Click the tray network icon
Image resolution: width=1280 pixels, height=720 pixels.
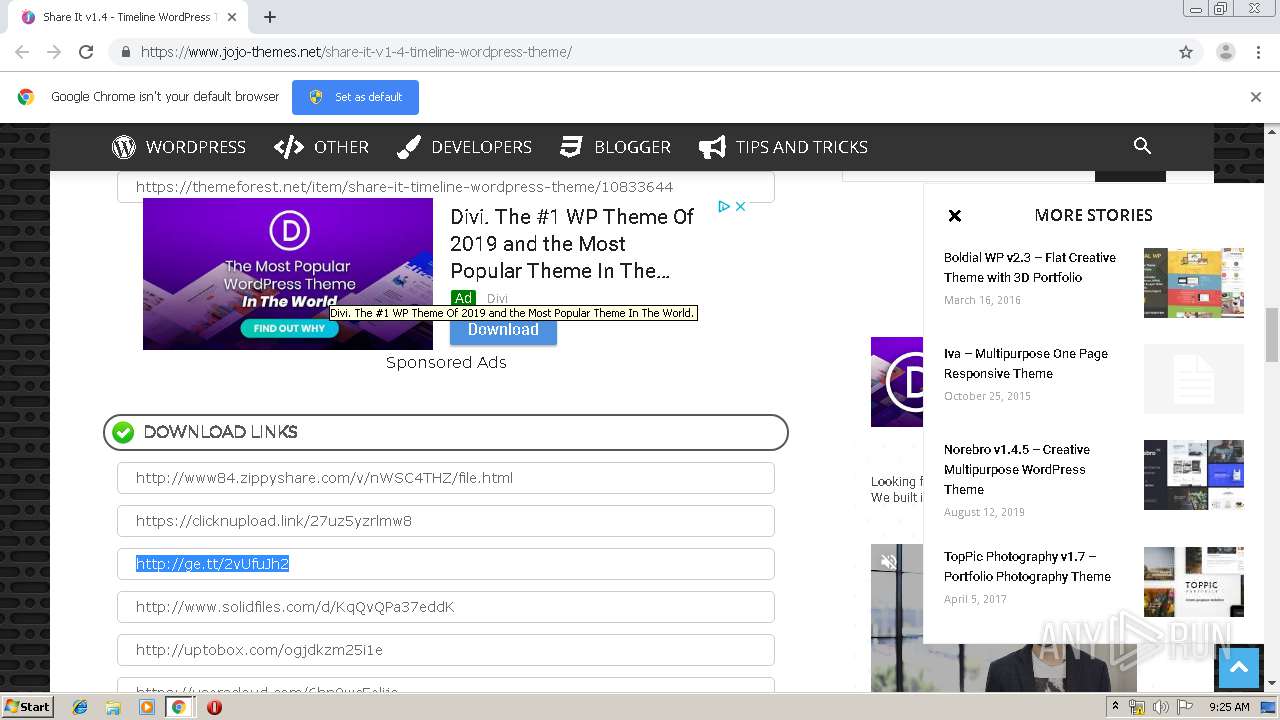tap(1137, 707)
